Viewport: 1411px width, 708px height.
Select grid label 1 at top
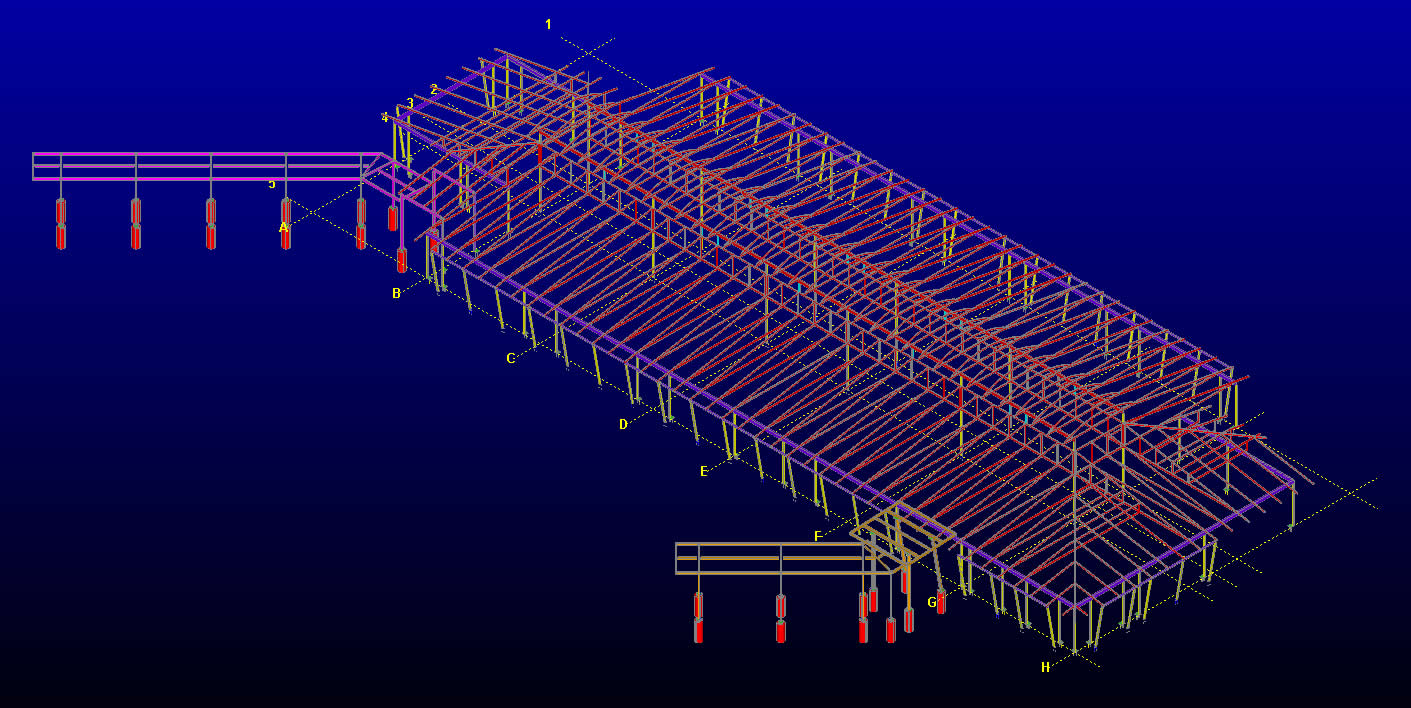click(x=548, y=24)
